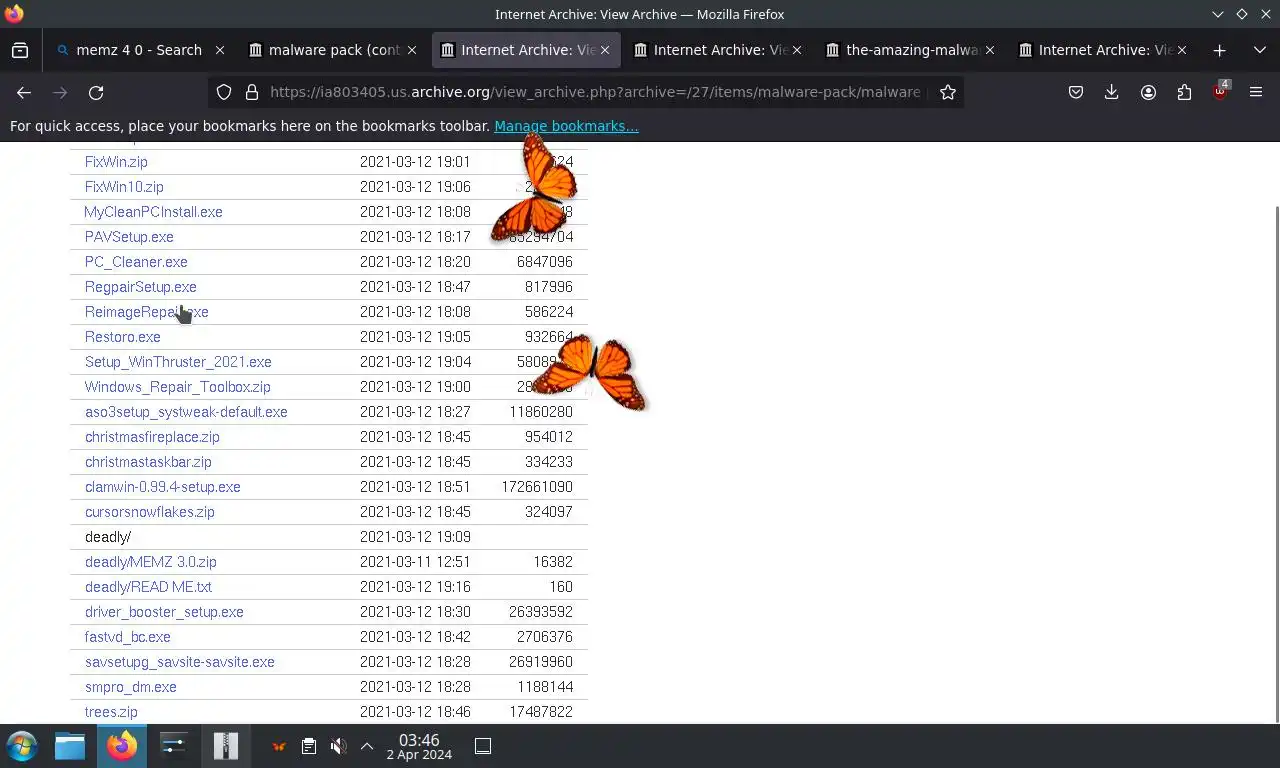This screenshot has height=768, width=1280.
Task: Open the archive manager taskbar icon
Action: 226,746
